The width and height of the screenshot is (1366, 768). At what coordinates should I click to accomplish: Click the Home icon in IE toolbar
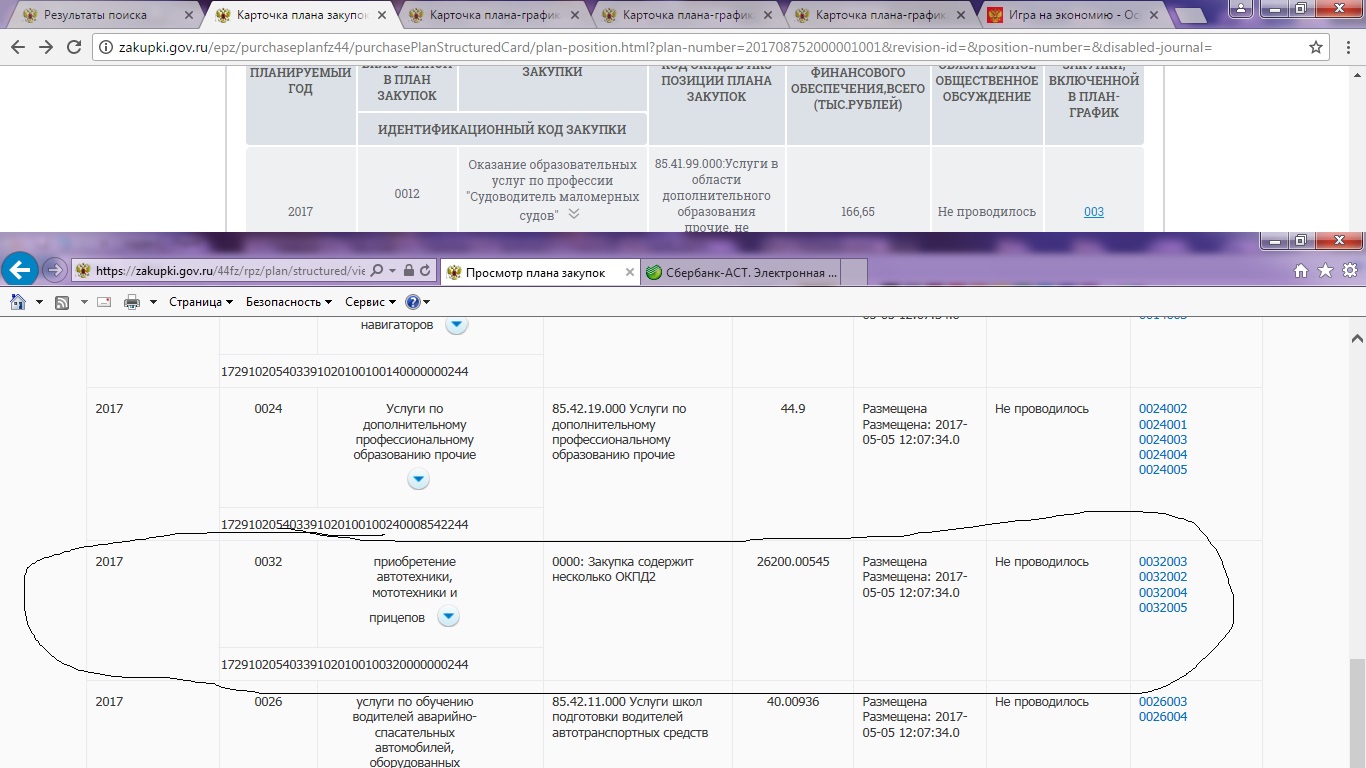tap(1300, 271)
